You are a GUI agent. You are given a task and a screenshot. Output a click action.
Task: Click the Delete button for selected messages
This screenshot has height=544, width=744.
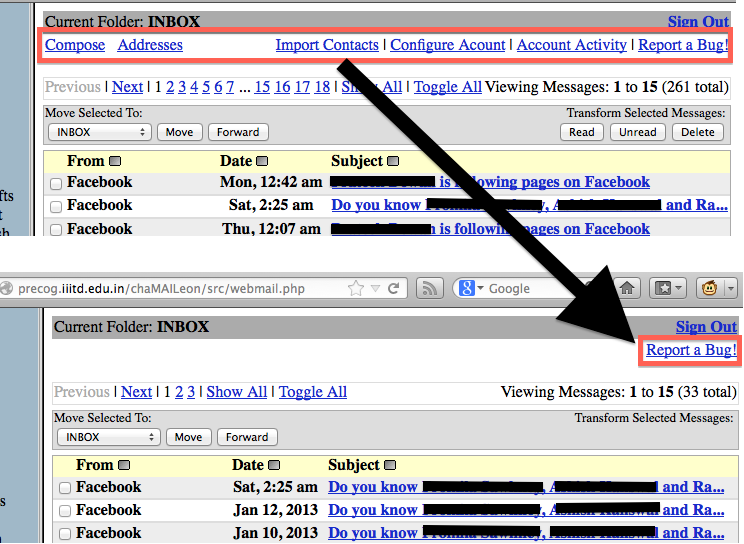tap(697, 132)
